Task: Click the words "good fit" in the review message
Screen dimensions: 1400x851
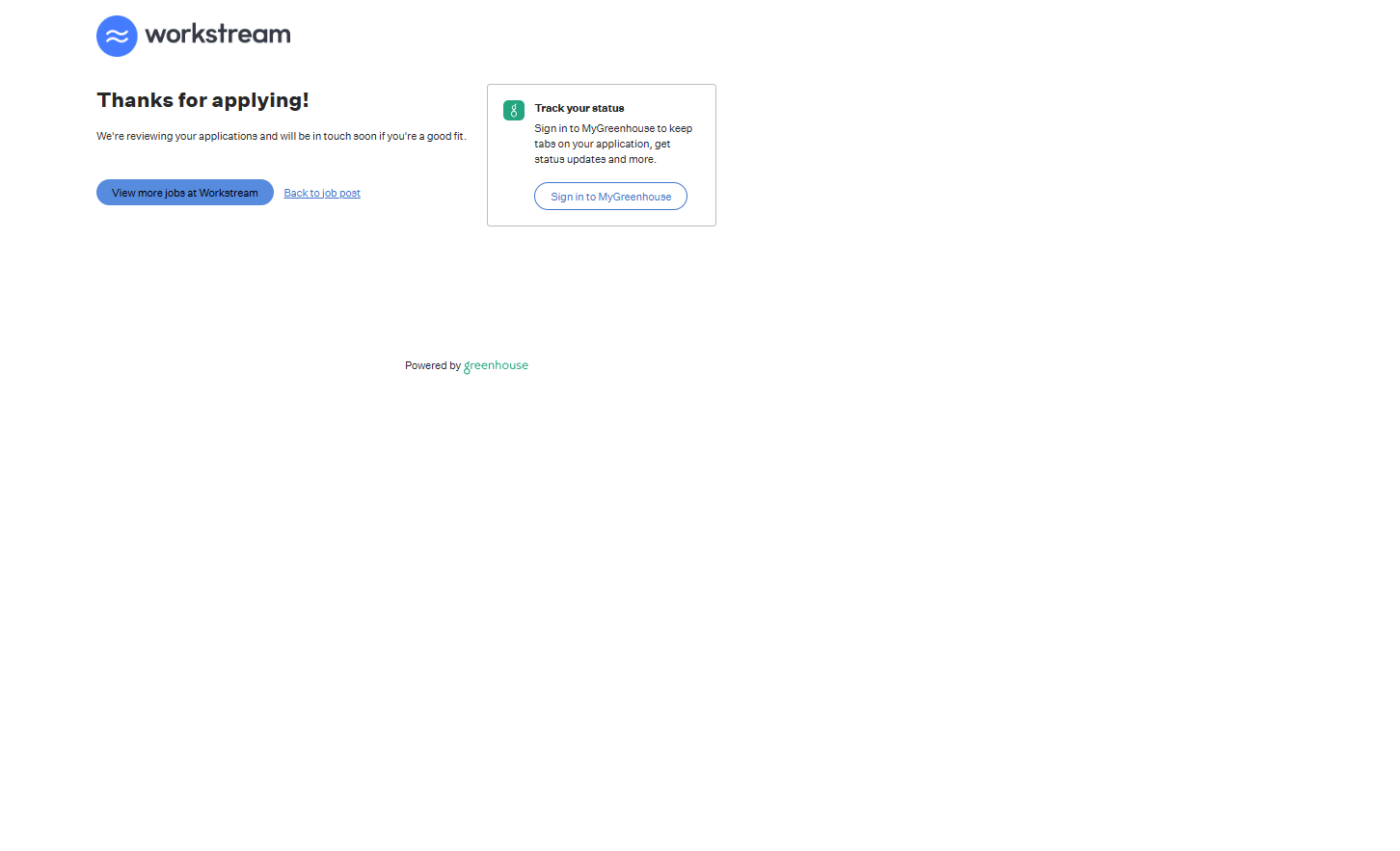Action: point(445,137)
